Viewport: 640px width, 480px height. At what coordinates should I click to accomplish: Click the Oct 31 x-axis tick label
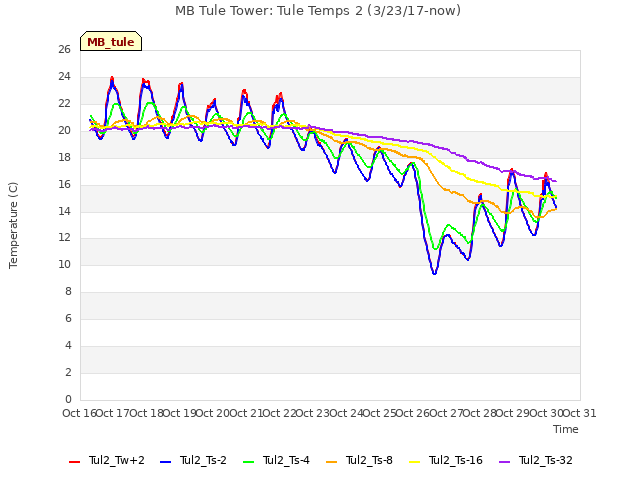click(x=580, y=413)
